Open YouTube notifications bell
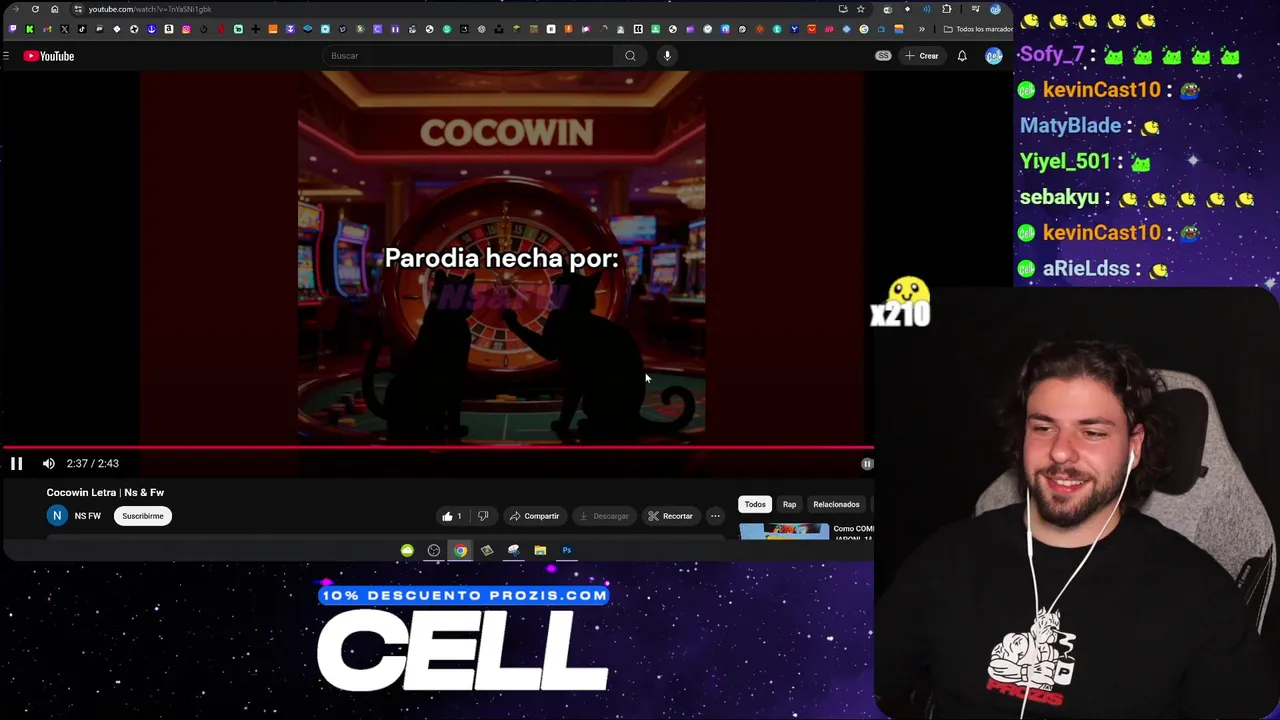 coord(962,56)
